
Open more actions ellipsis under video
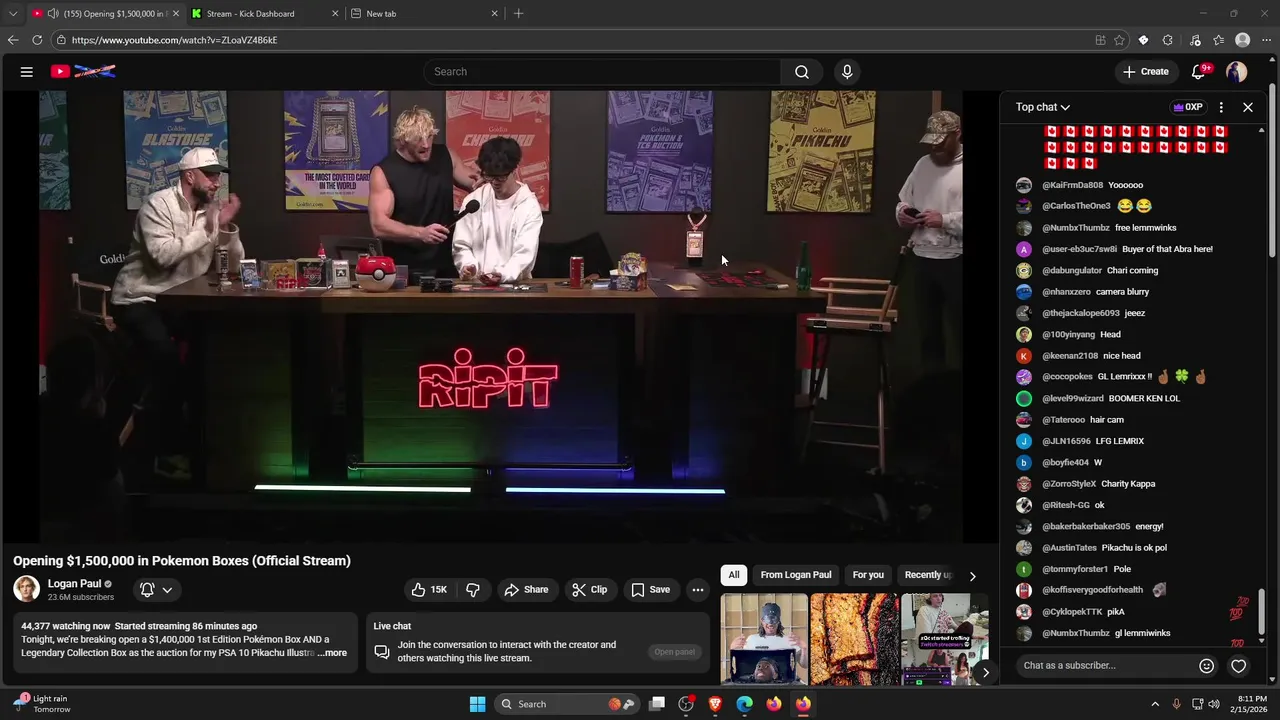(x=698, y=590)
